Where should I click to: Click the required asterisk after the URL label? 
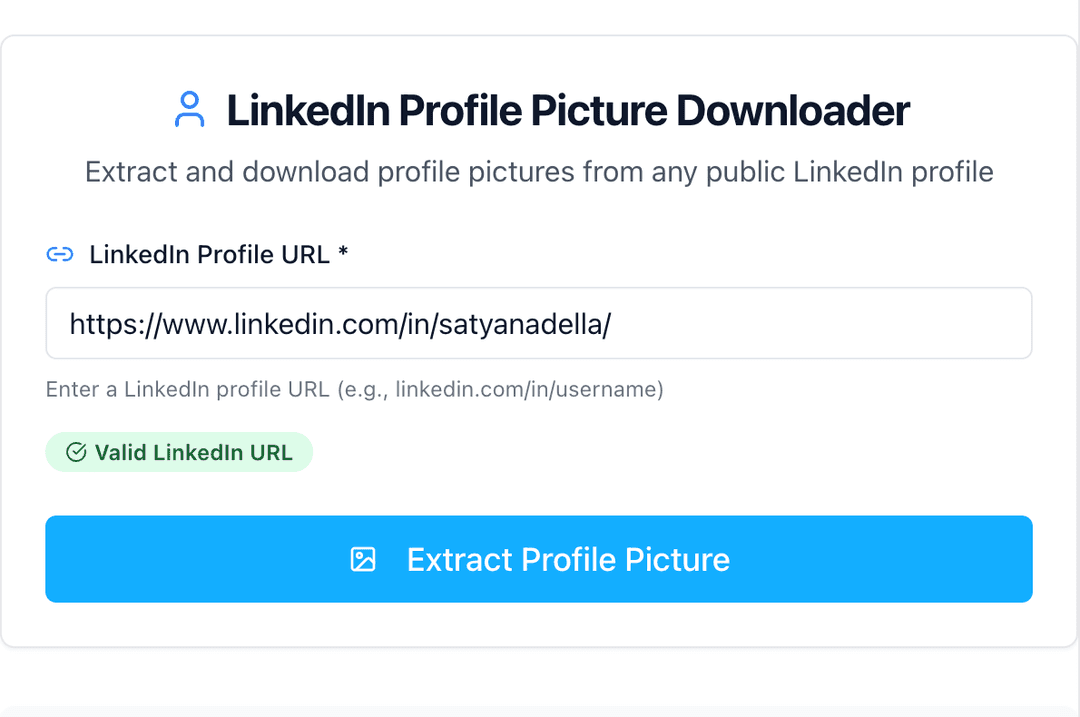click(x=343, y=253)
